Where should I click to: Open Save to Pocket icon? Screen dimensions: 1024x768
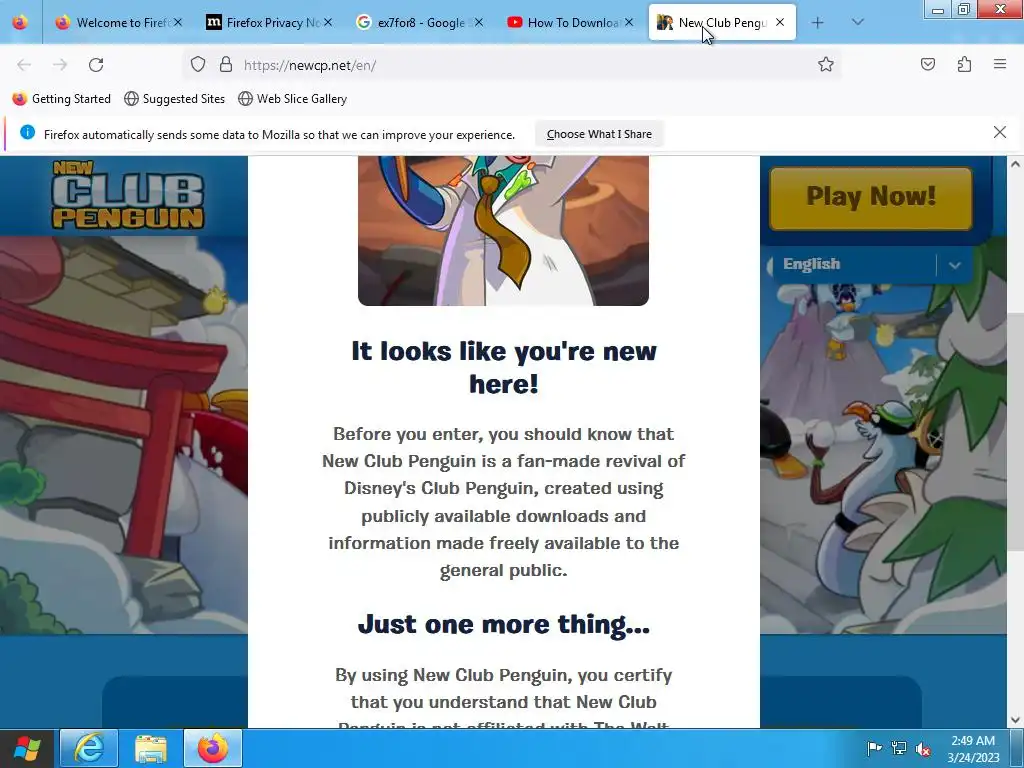point(928,64)
